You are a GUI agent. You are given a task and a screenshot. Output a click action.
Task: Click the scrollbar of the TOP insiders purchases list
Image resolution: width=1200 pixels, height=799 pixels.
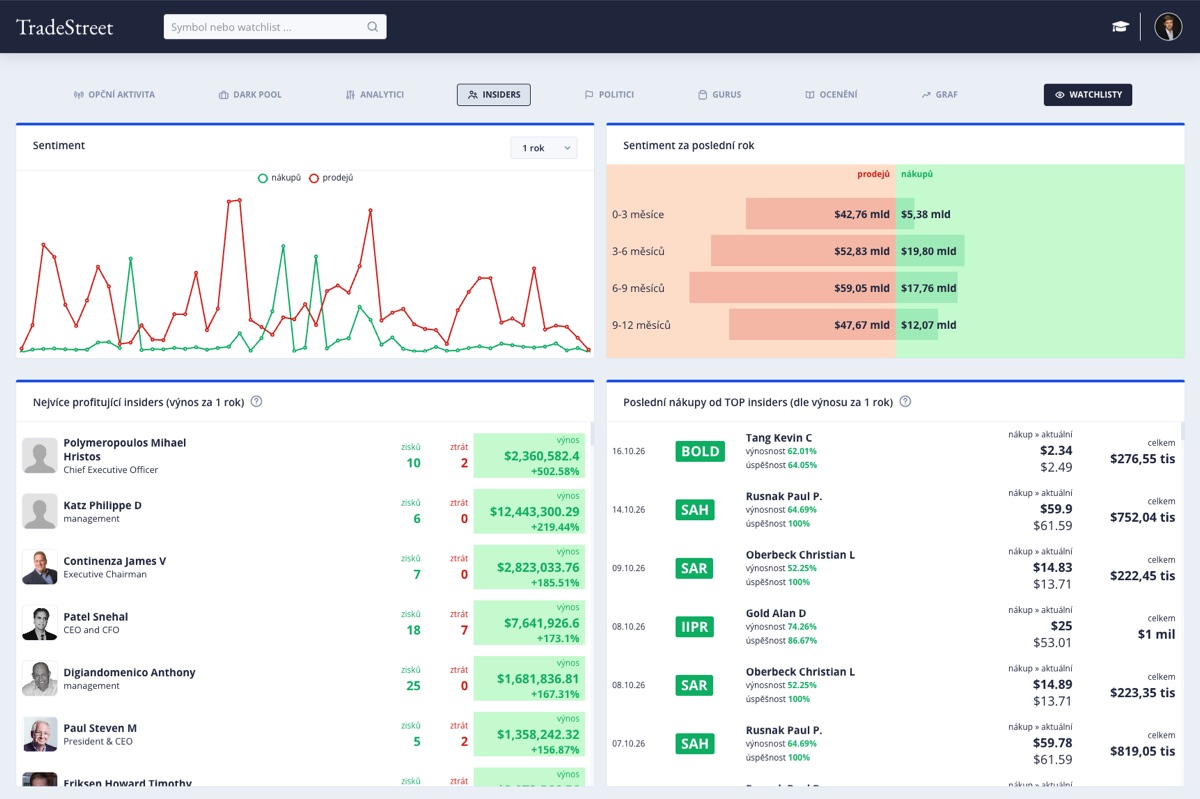(1183, 432)
